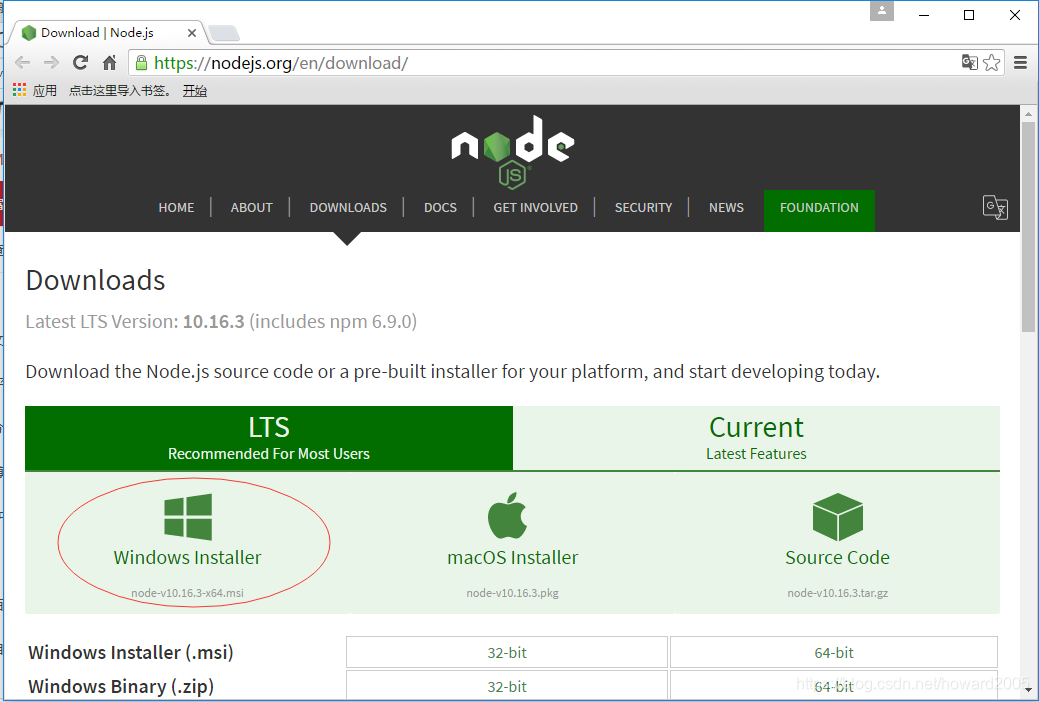
Task: Click the Source Code link
Action: 838,557
